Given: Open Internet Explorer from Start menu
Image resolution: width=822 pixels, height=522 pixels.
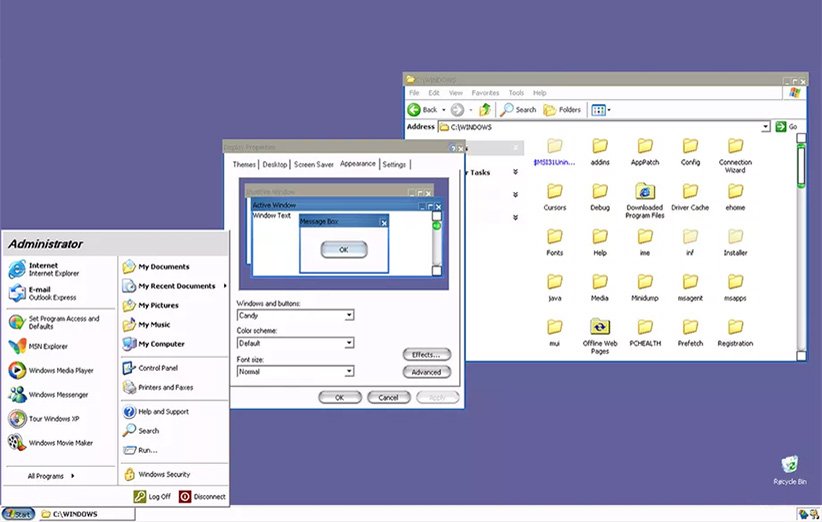Looking at the screenshot, I should (x=45, y=269).
